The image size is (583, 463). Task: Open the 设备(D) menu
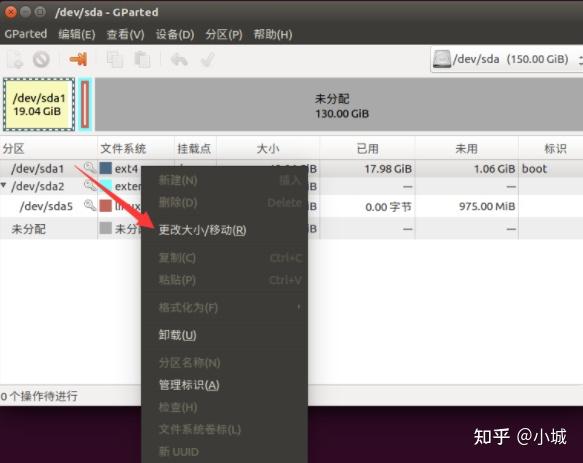coord(175,34)
